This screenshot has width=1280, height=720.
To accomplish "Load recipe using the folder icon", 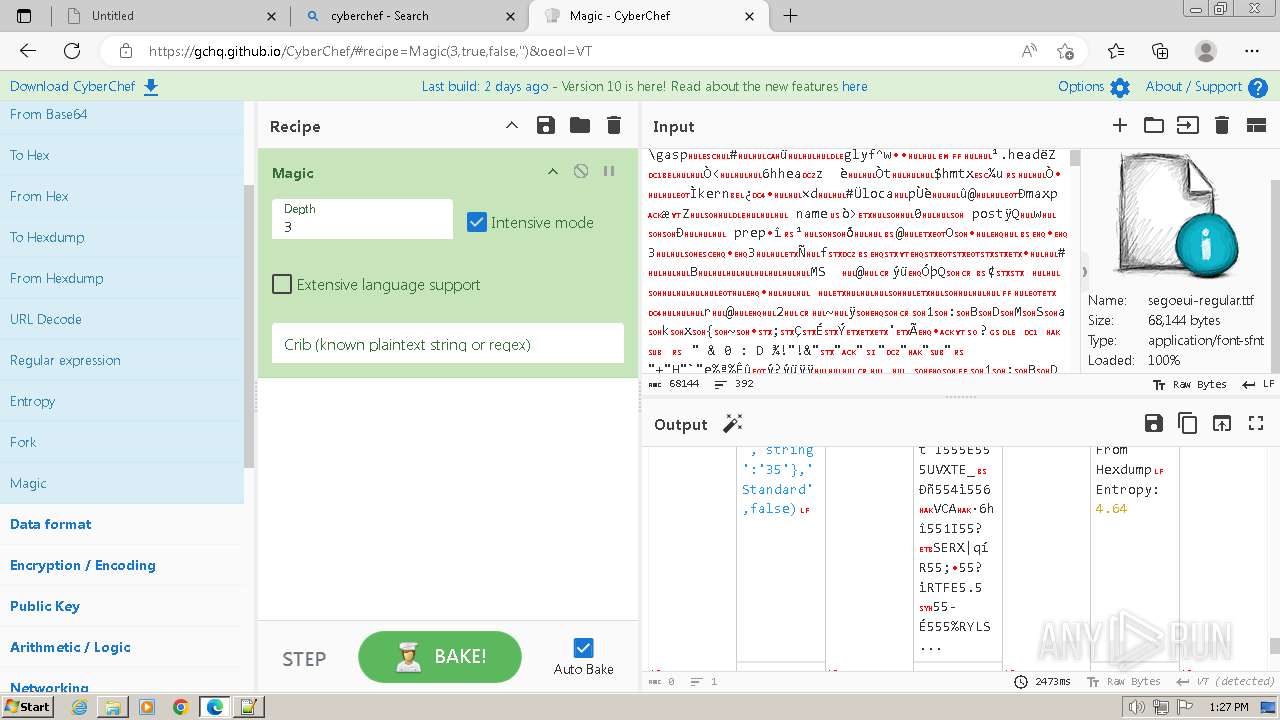I will [580, 125].
